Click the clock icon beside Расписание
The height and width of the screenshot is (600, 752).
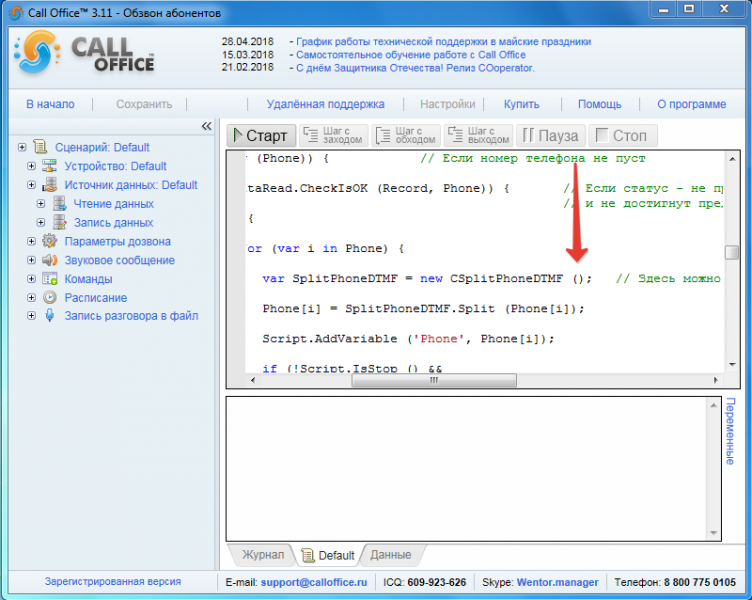[x=49, y=297]
